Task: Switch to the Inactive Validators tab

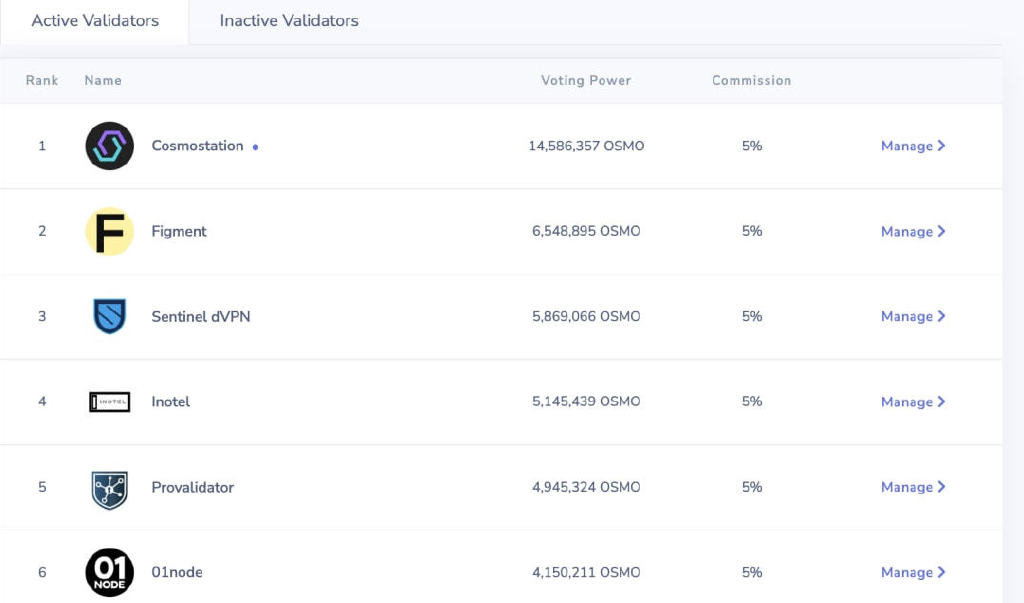Action: coord(289,21)
